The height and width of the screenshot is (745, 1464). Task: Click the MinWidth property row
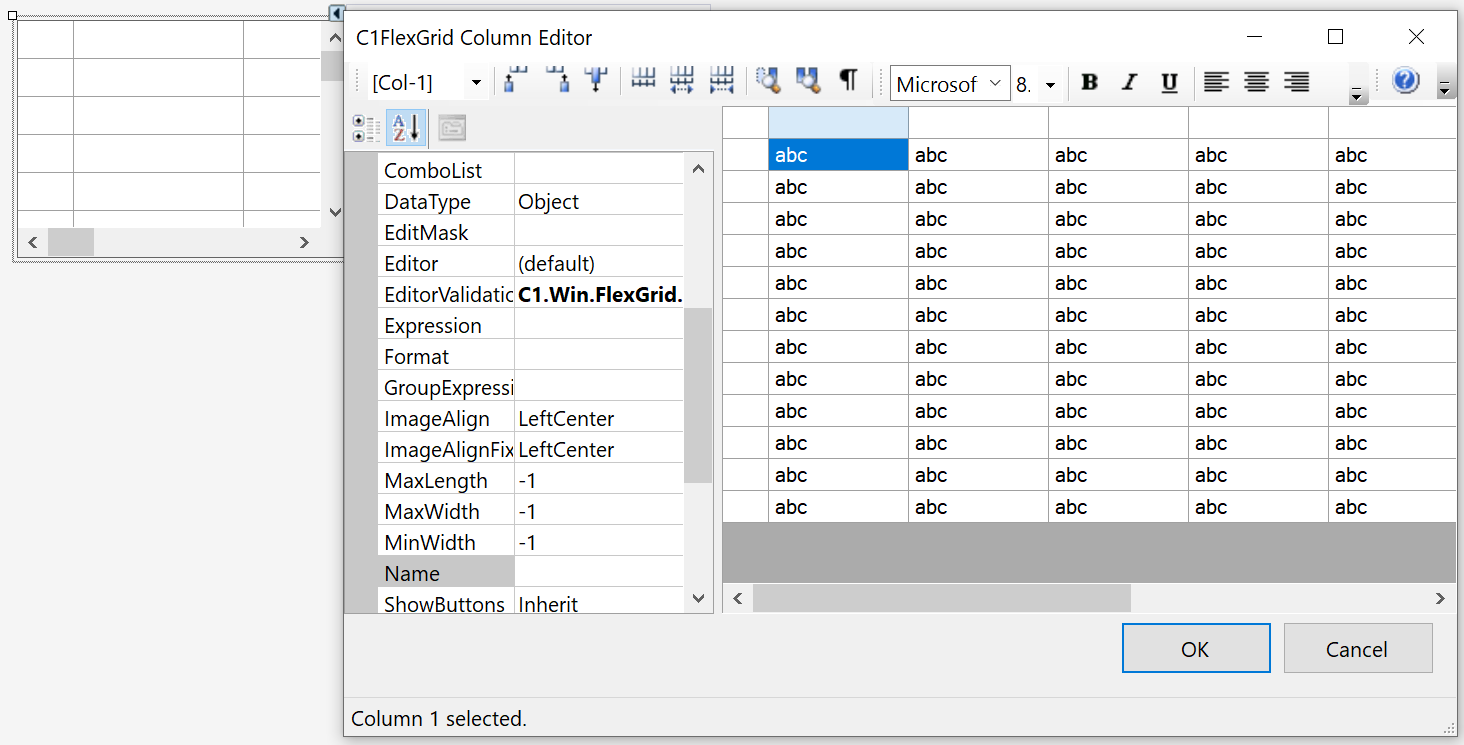pos(531,542)
